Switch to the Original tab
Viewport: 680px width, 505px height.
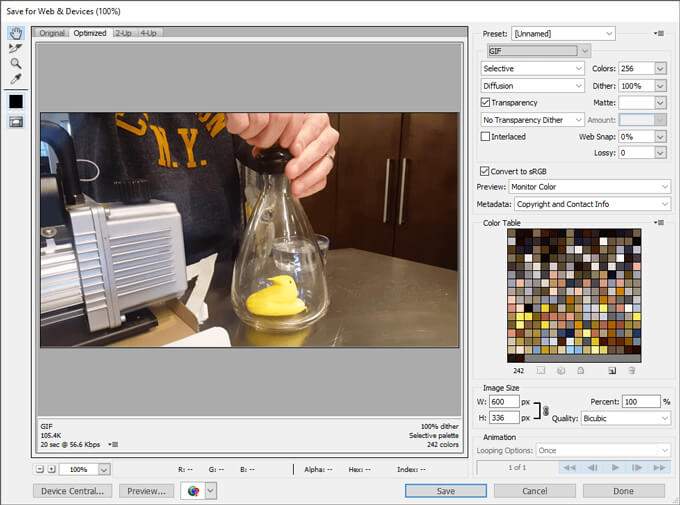coord(52,33)
